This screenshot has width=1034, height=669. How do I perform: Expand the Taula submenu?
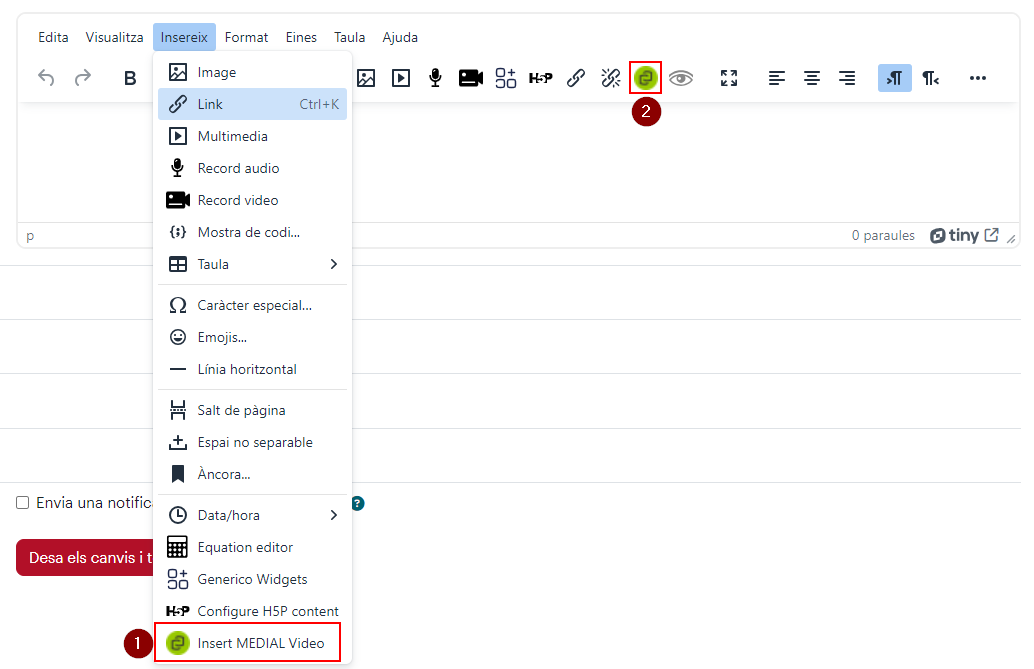253,264
